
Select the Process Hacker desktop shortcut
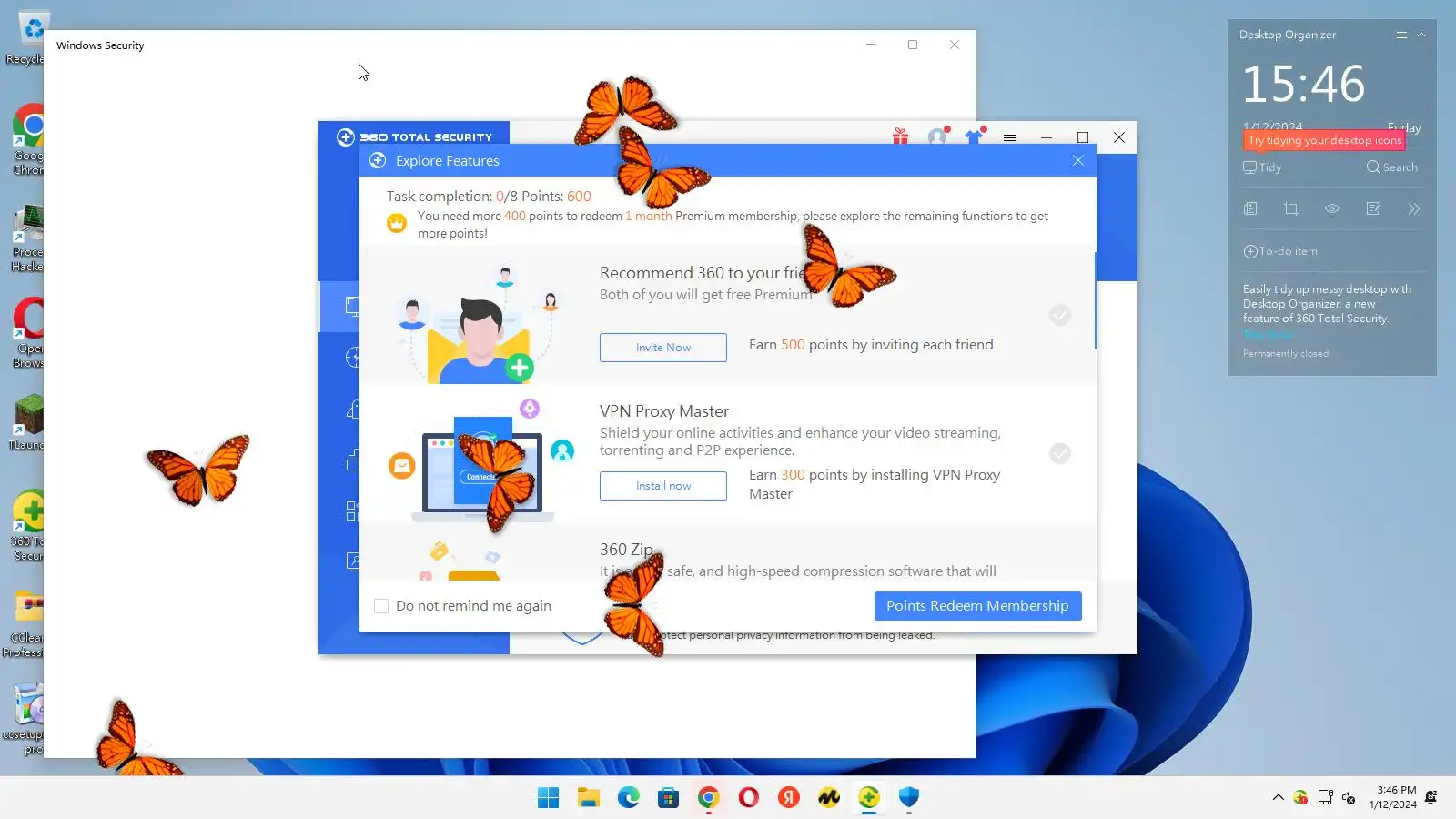coord(27,238)
